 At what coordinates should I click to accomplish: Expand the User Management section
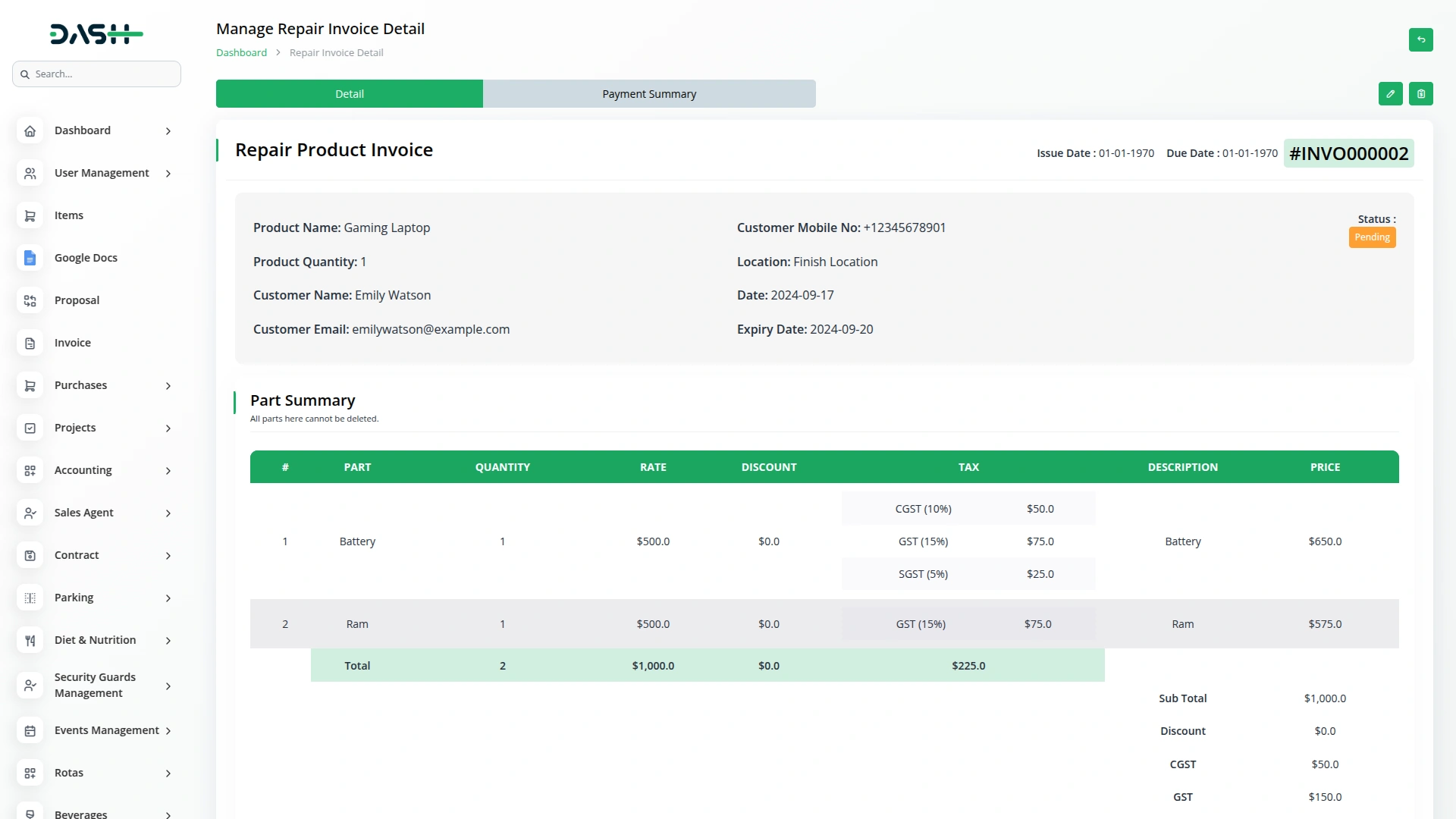[x=168, y=173]
